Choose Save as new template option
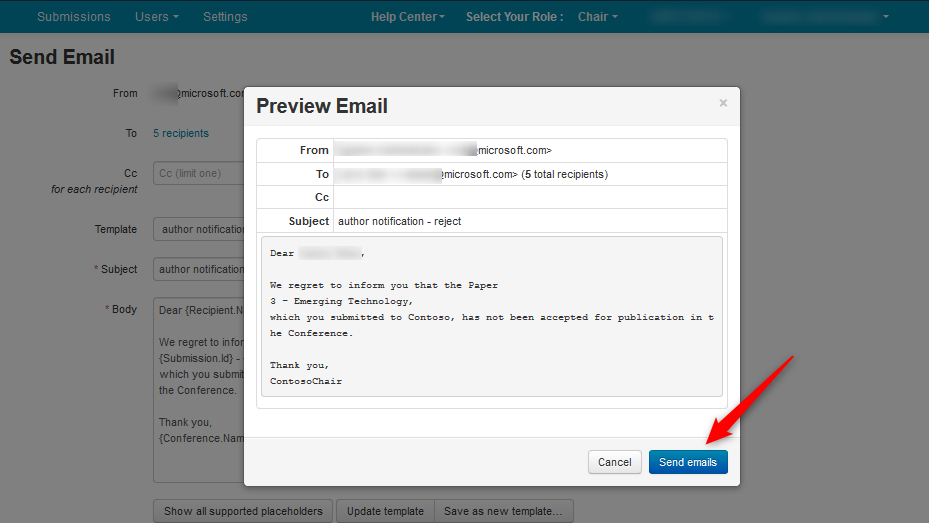This screenshot has height=523, width=929. click(503, 511)
